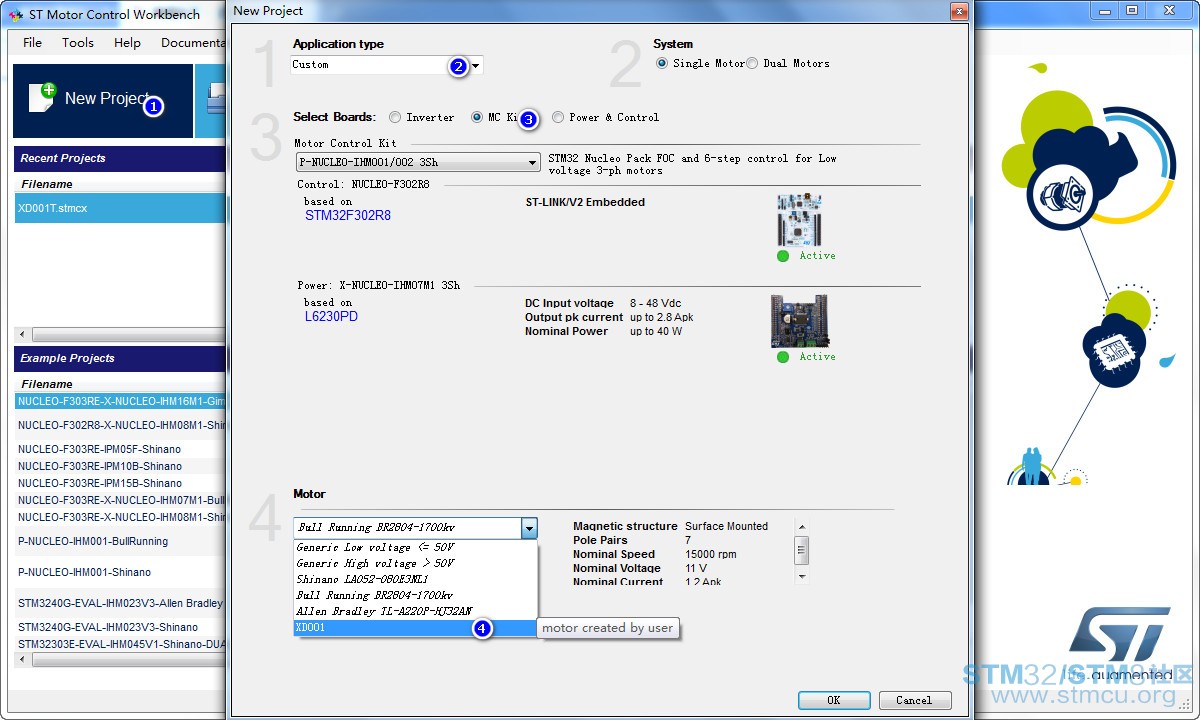Select Generic Low voltage <= 50V motor
This screenshot has height=720, width=1200.
tap(415, 548)
